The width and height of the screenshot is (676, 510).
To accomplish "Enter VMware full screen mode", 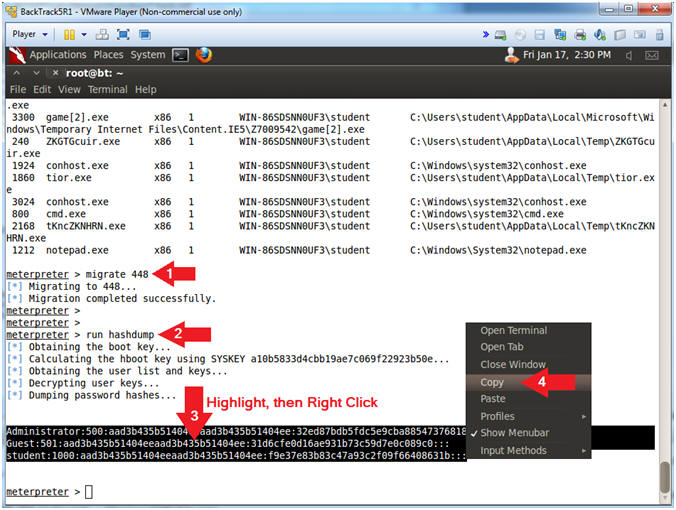I will tap(123, 34).
